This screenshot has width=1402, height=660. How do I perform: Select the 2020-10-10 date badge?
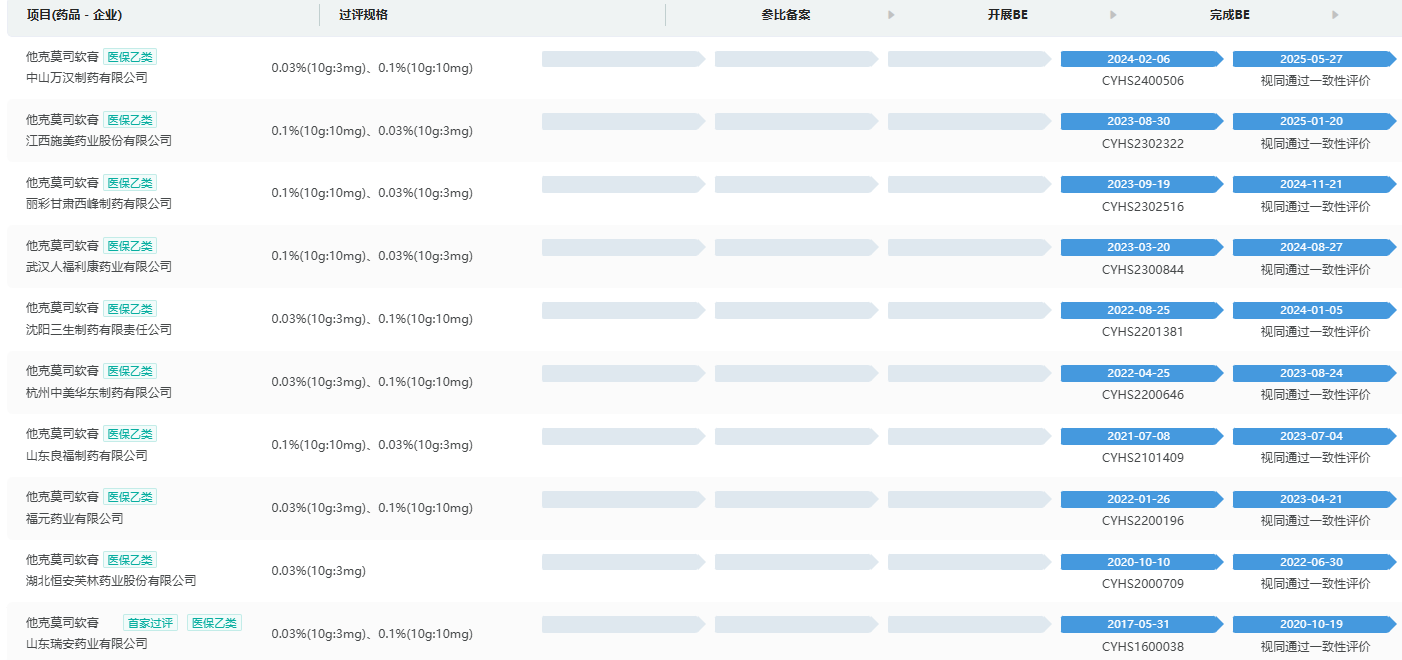click(x=1141, y=562)
